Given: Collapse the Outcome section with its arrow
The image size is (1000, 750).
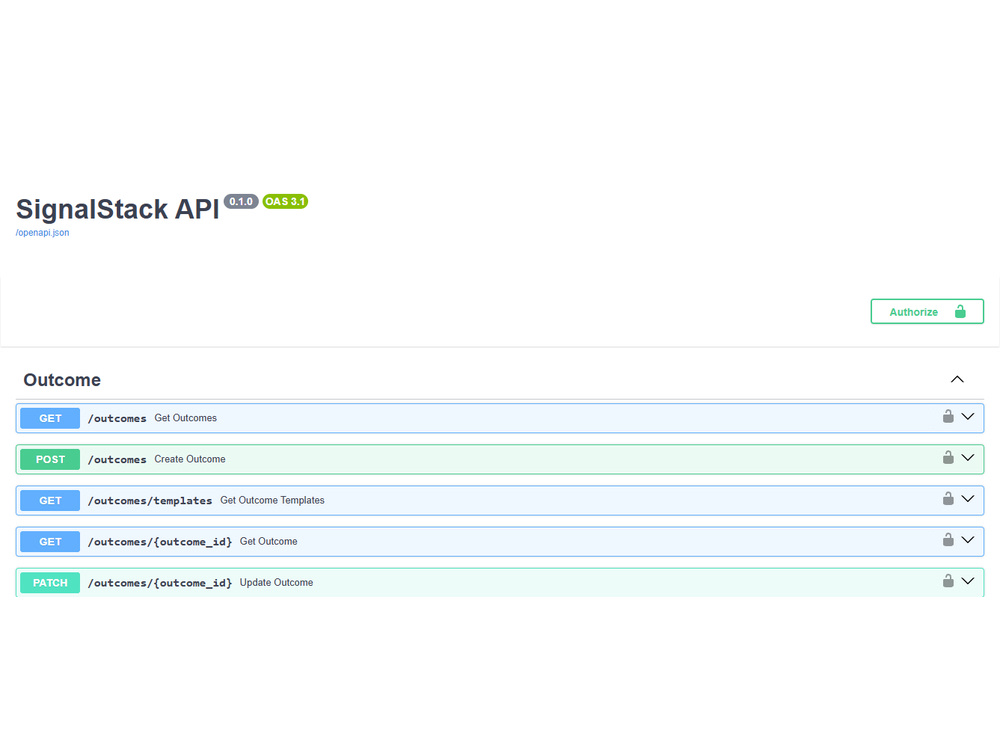Looking at the screenshot, I should (x=957, y=379).
